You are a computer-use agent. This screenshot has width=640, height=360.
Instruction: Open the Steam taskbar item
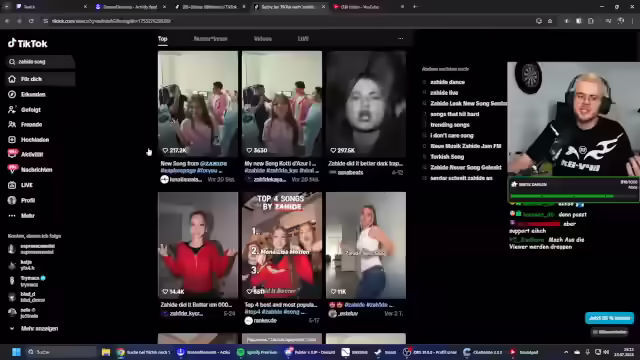pos(385,352)
